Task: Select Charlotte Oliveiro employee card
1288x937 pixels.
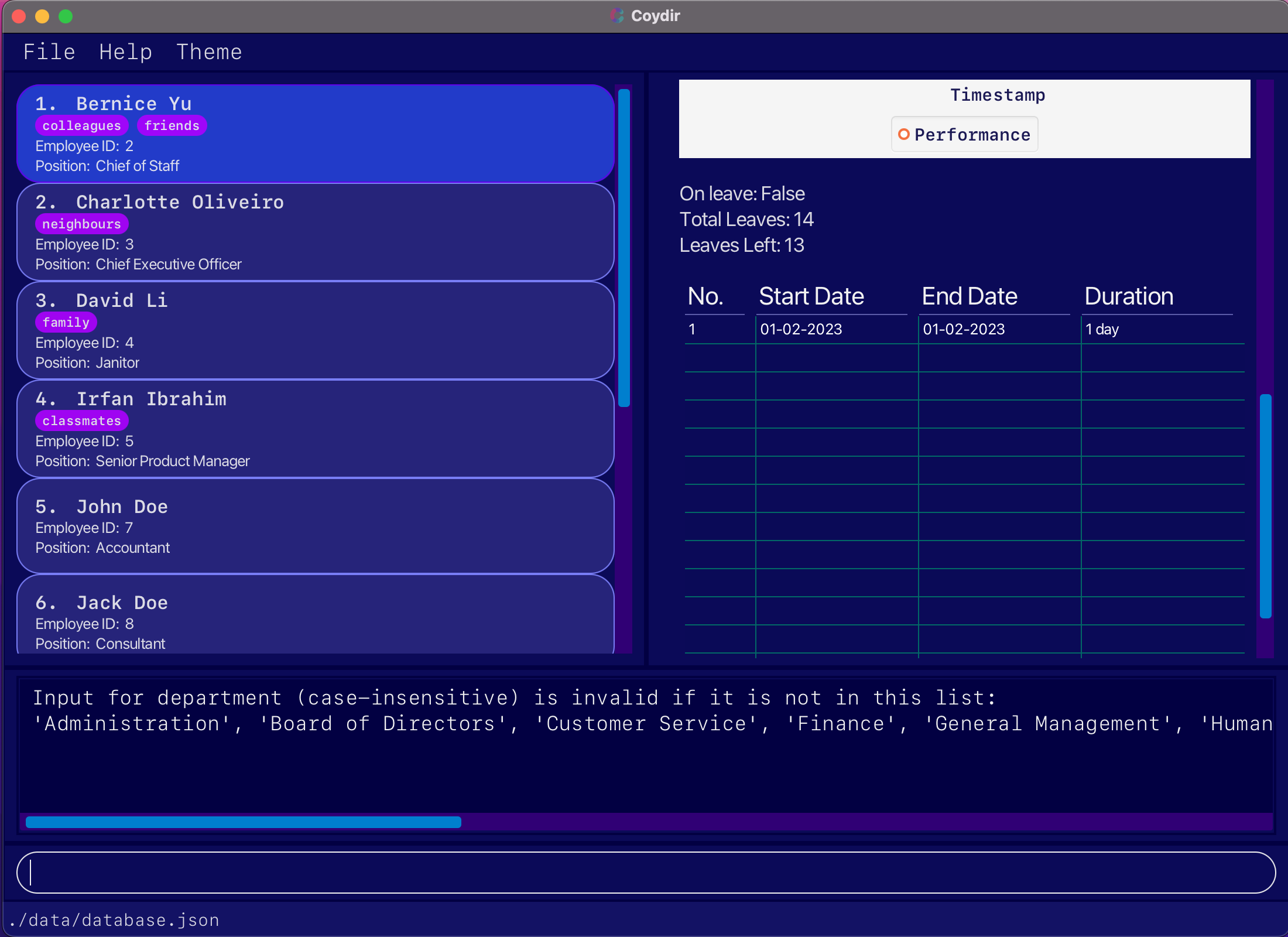Action: (315, 232)
